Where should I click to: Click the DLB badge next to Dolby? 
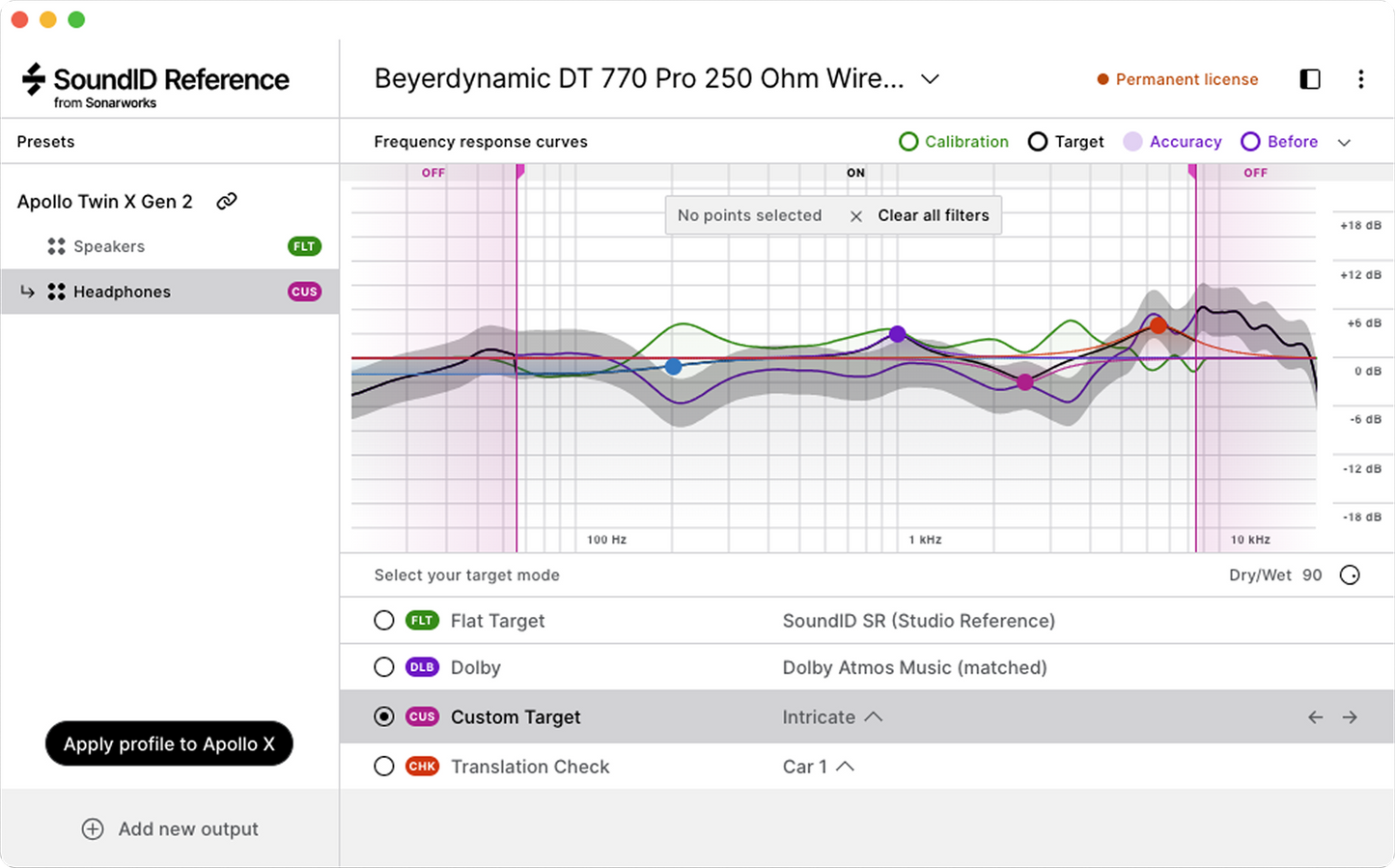(422, 666)
